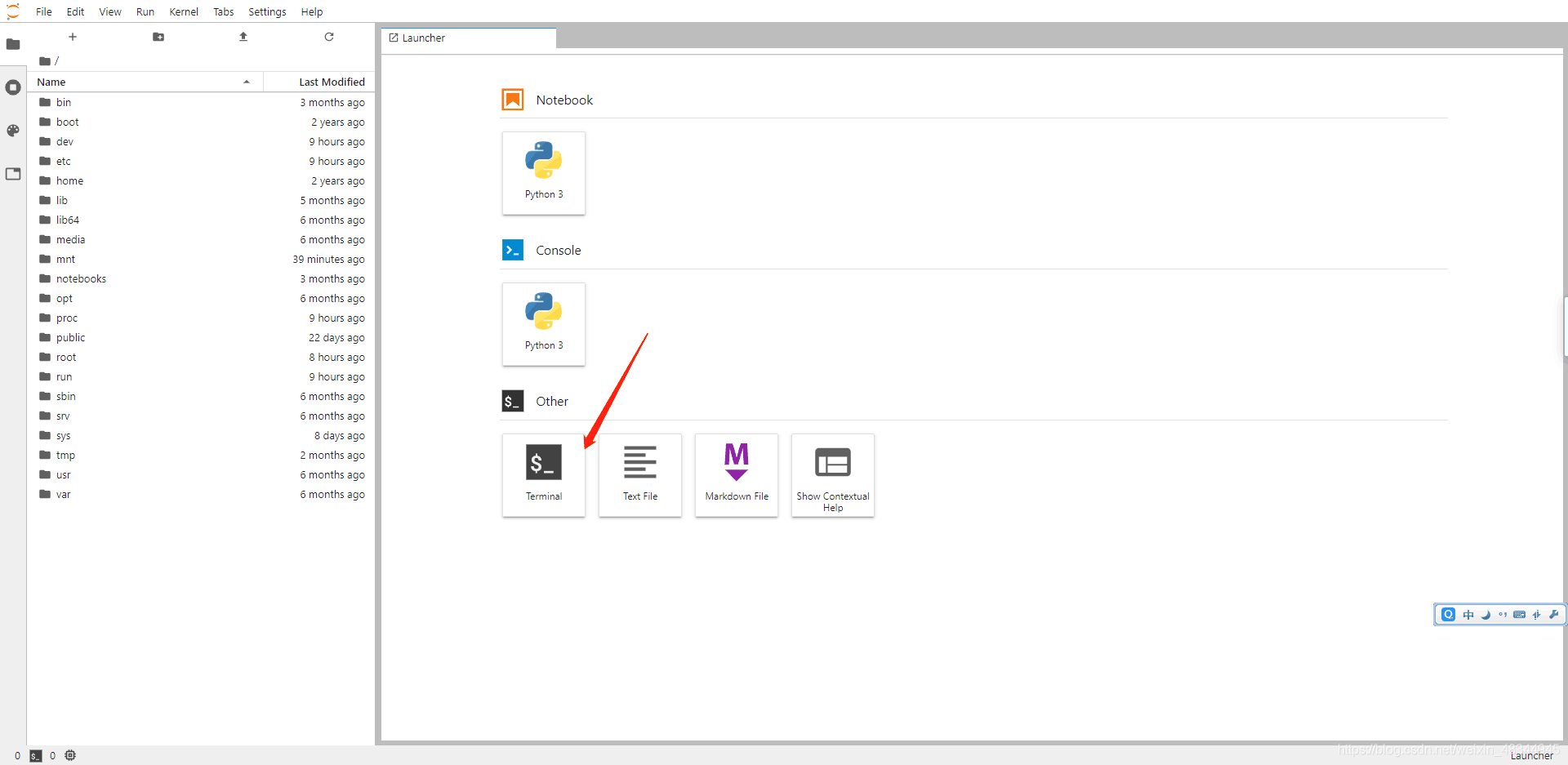Launch Python 3 notebook
The height and width of the screenshot is (765, 1568).
point(544,173)
